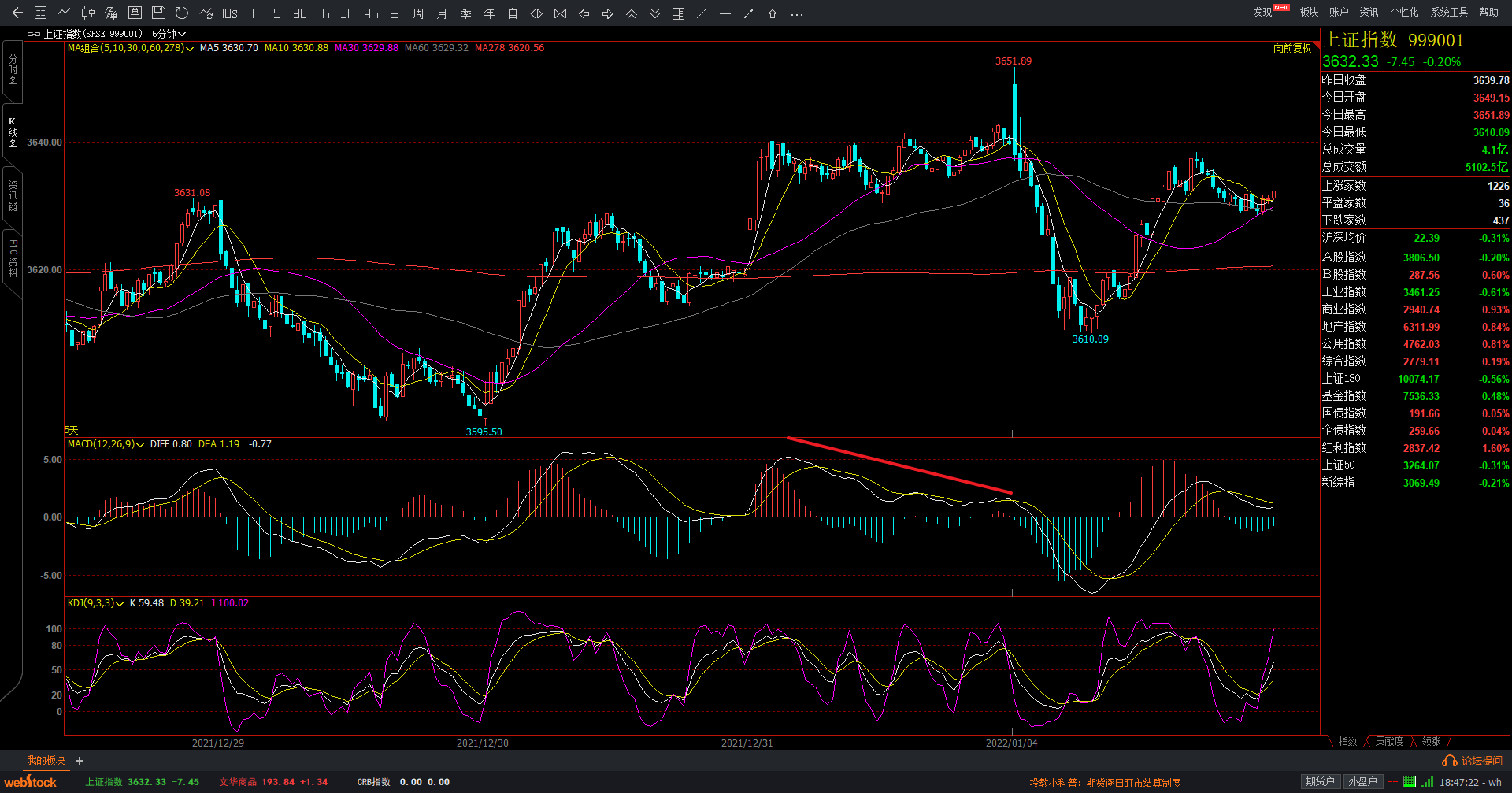Click the trend line drawing tool icon

point(749,13)
